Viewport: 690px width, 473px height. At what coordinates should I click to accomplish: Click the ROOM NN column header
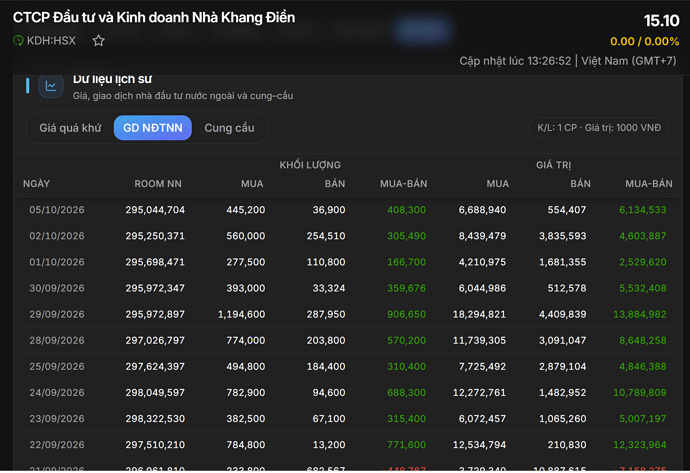[158, 184]
